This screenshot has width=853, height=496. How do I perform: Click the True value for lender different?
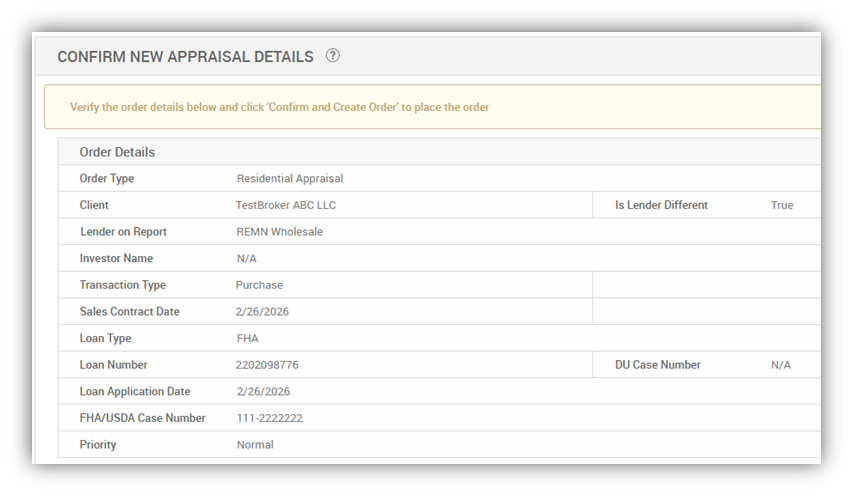click(x=781, y=205)
